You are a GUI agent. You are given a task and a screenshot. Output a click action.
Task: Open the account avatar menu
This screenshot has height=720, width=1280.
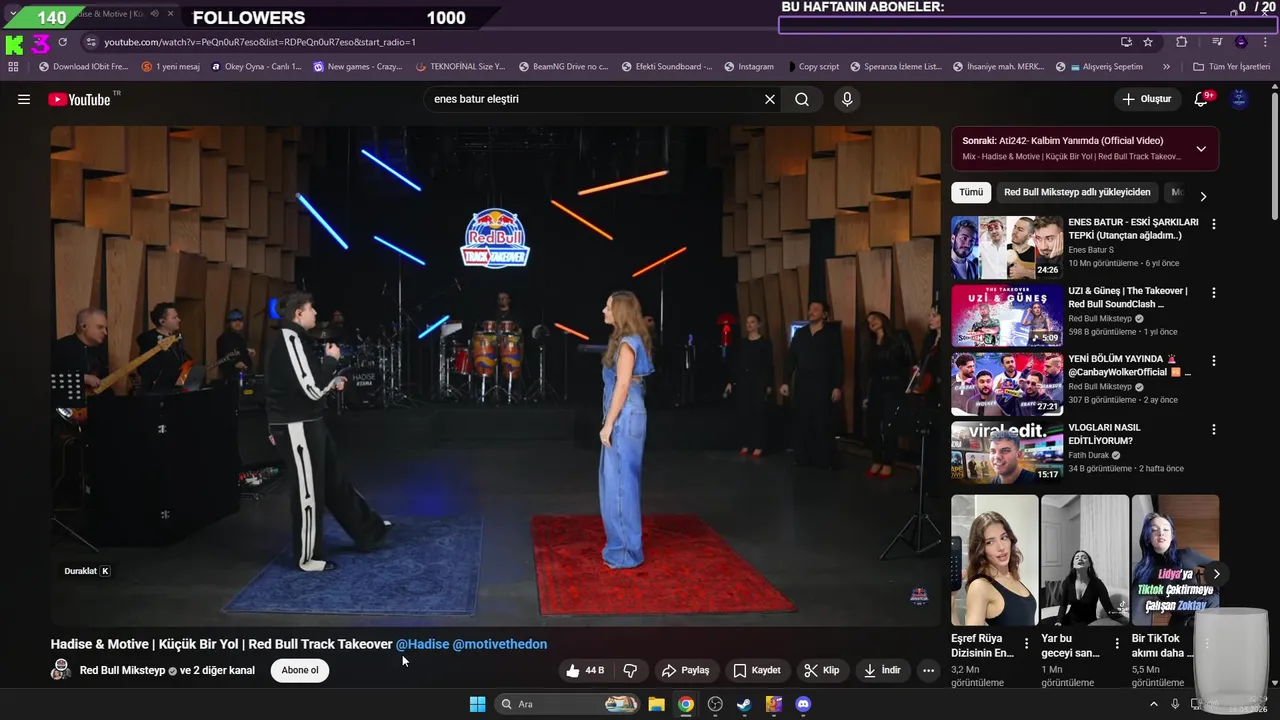click(1239, 99)
